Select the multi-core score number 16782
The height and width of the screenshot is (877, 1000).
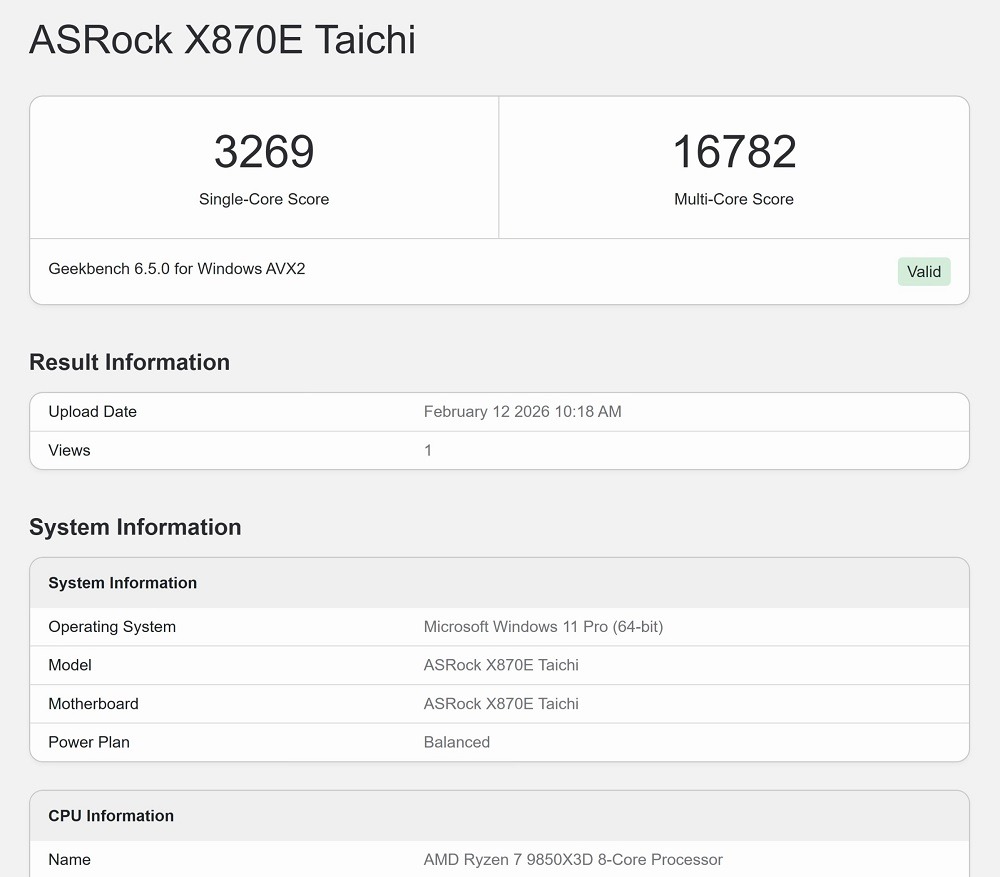click(x=734, y=152)
